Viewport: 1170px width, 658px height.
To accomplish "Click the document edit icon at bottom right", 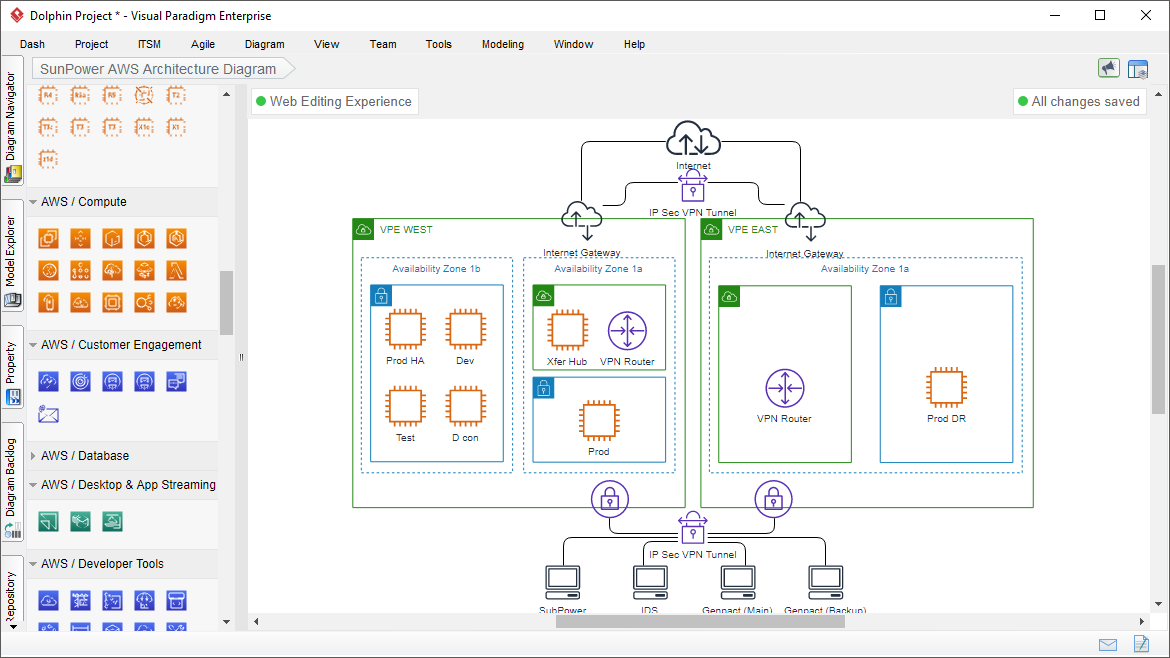I will point(1140,644).
